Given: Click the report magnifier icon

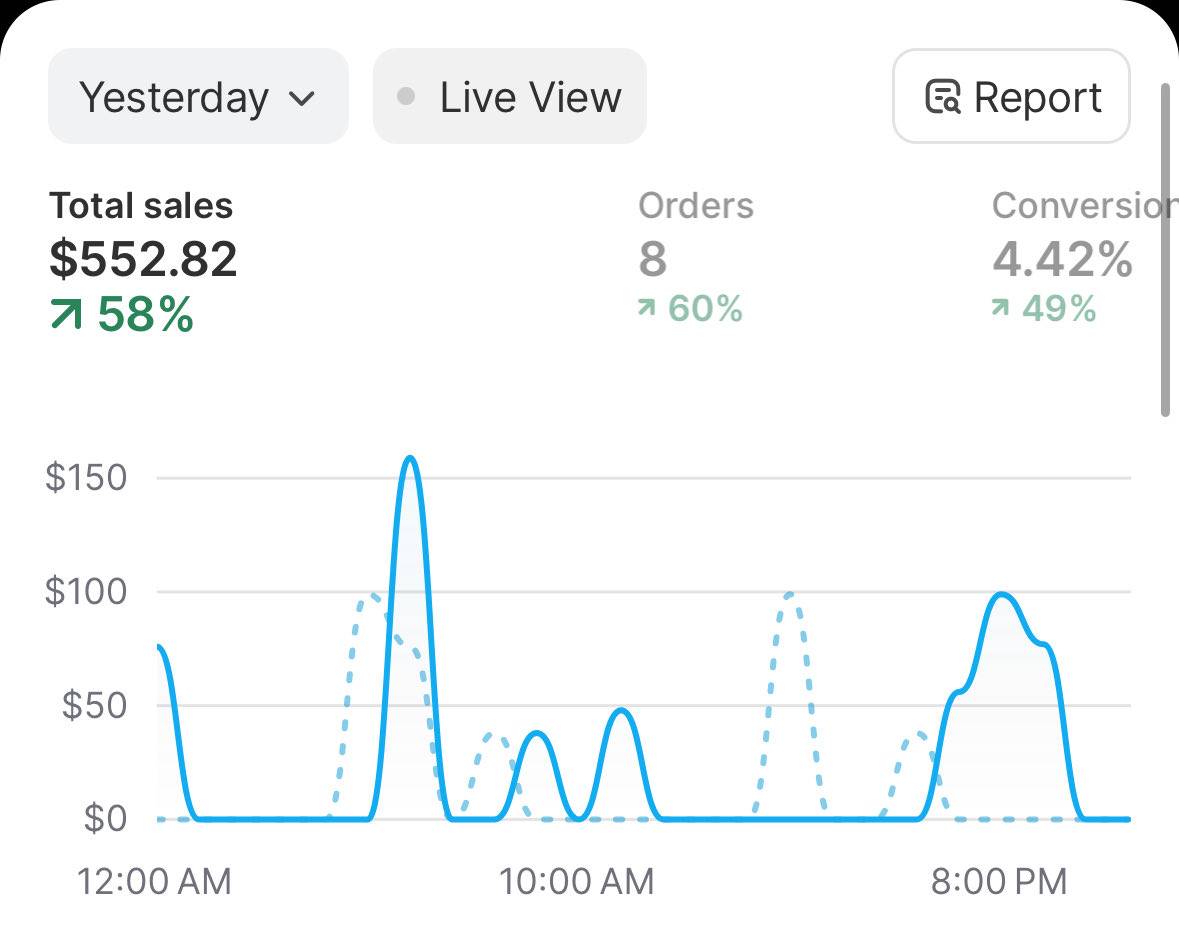Looking at the screenshot, I should click(943, 97).
